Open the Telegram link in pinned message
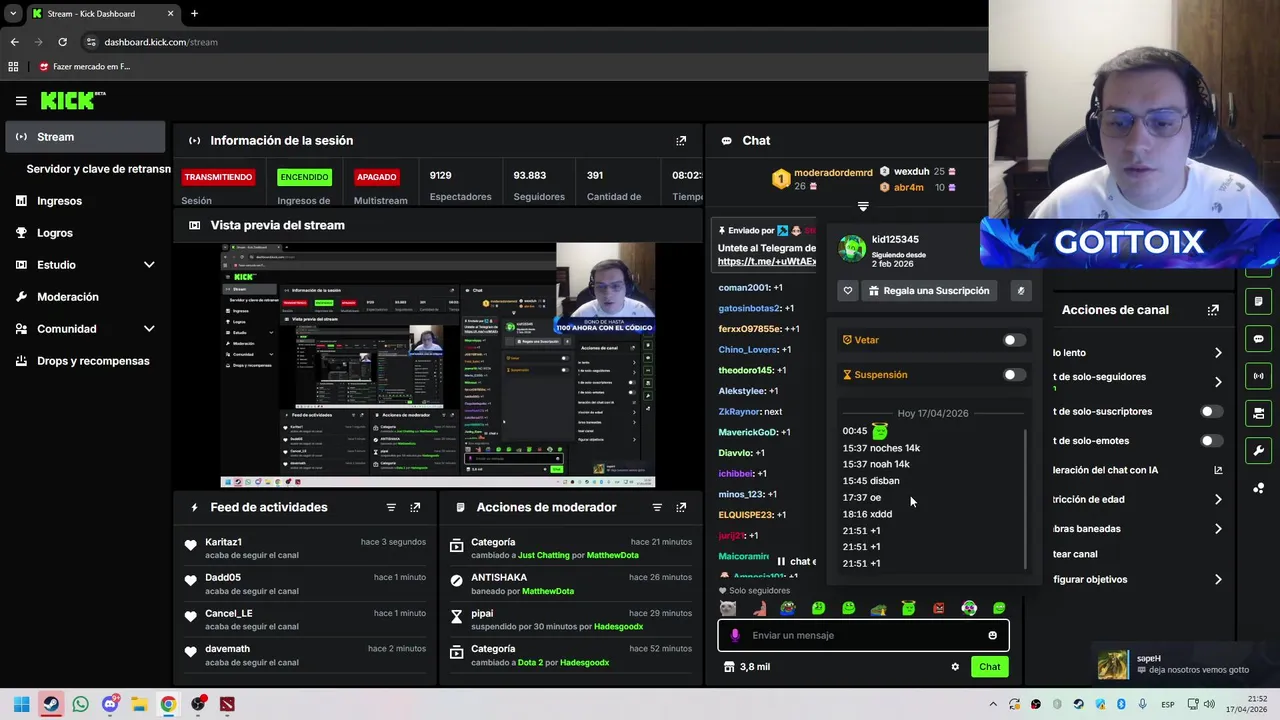This screenshot has height=720, width=1280. (767, 262)
